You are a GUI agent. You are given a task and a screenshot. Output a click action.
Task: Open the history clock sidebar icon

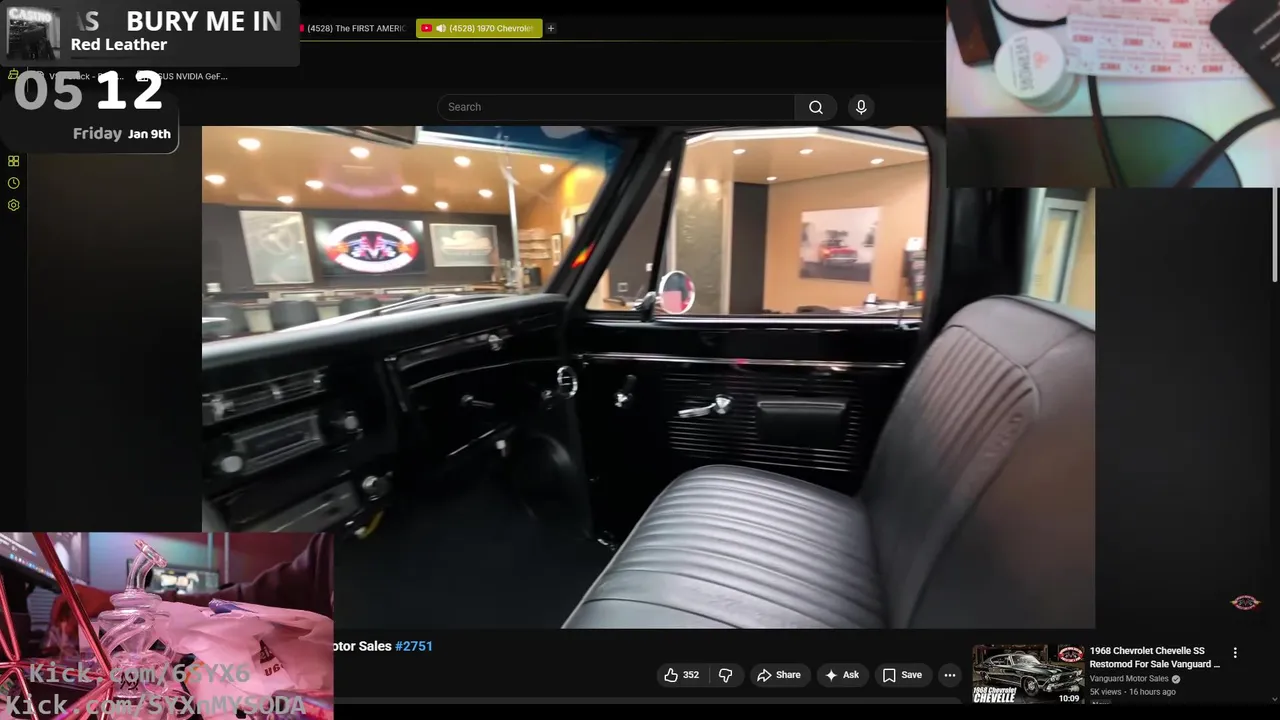13,183
